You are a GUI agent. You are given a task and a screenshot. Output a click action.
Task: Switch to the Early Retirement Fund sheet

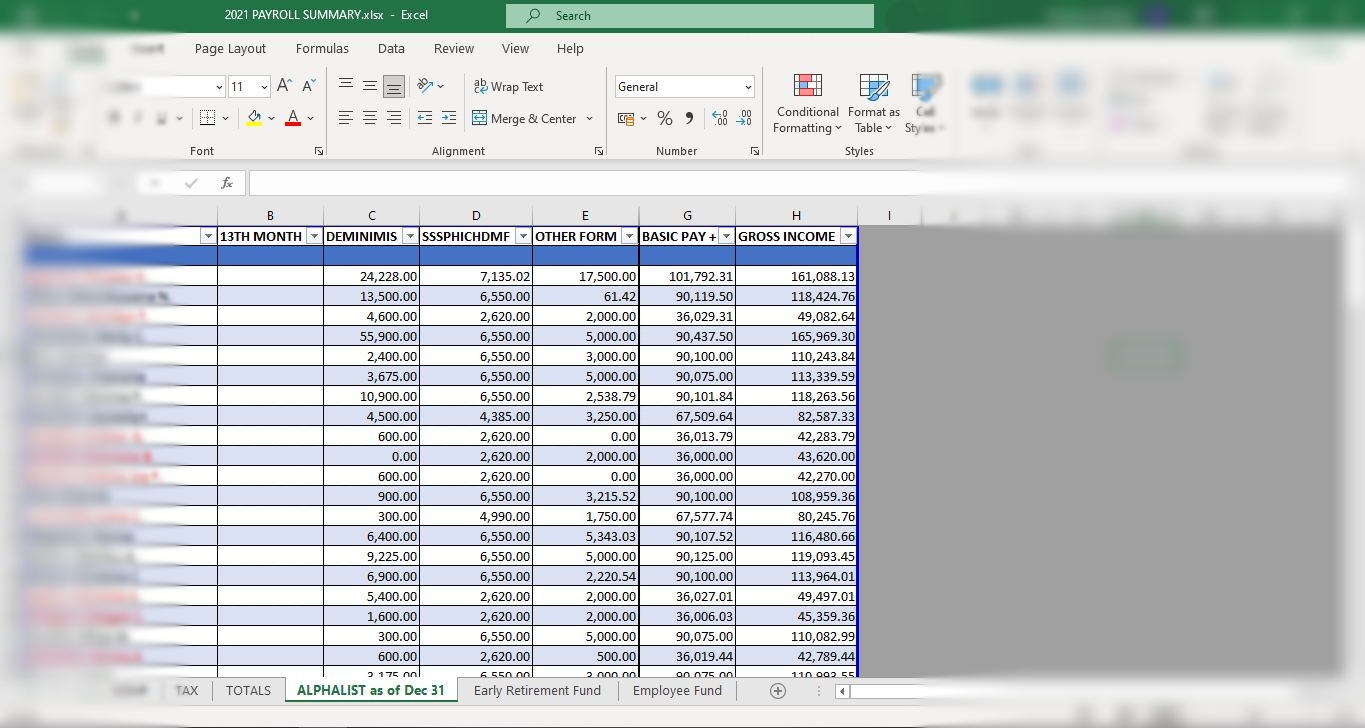(x=537, y=691)
